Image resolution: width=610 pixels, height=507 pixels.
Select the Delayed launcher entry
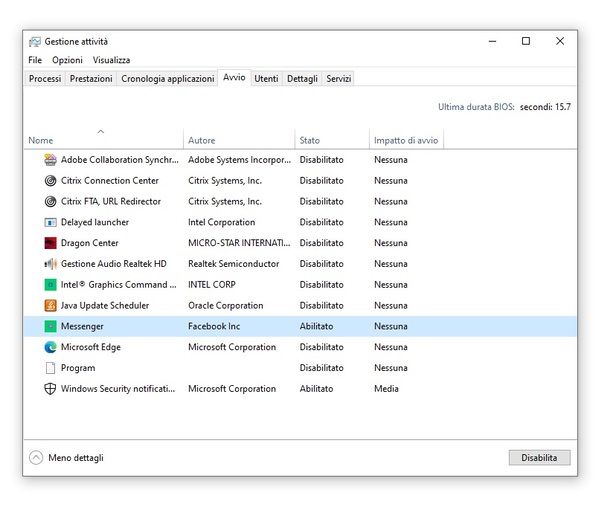(x=95, y=222)
